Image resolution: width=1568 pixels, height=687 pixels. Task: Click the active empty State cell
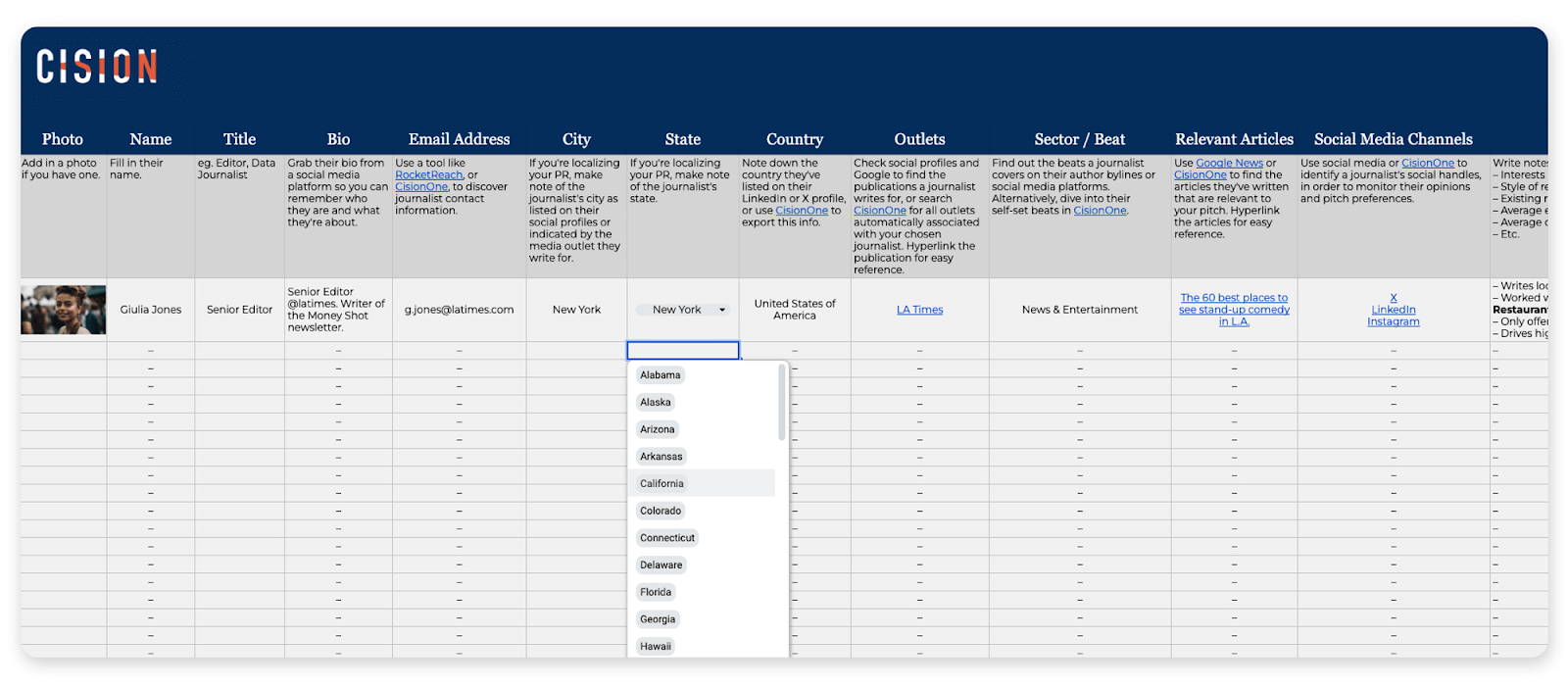click(683, 350)
